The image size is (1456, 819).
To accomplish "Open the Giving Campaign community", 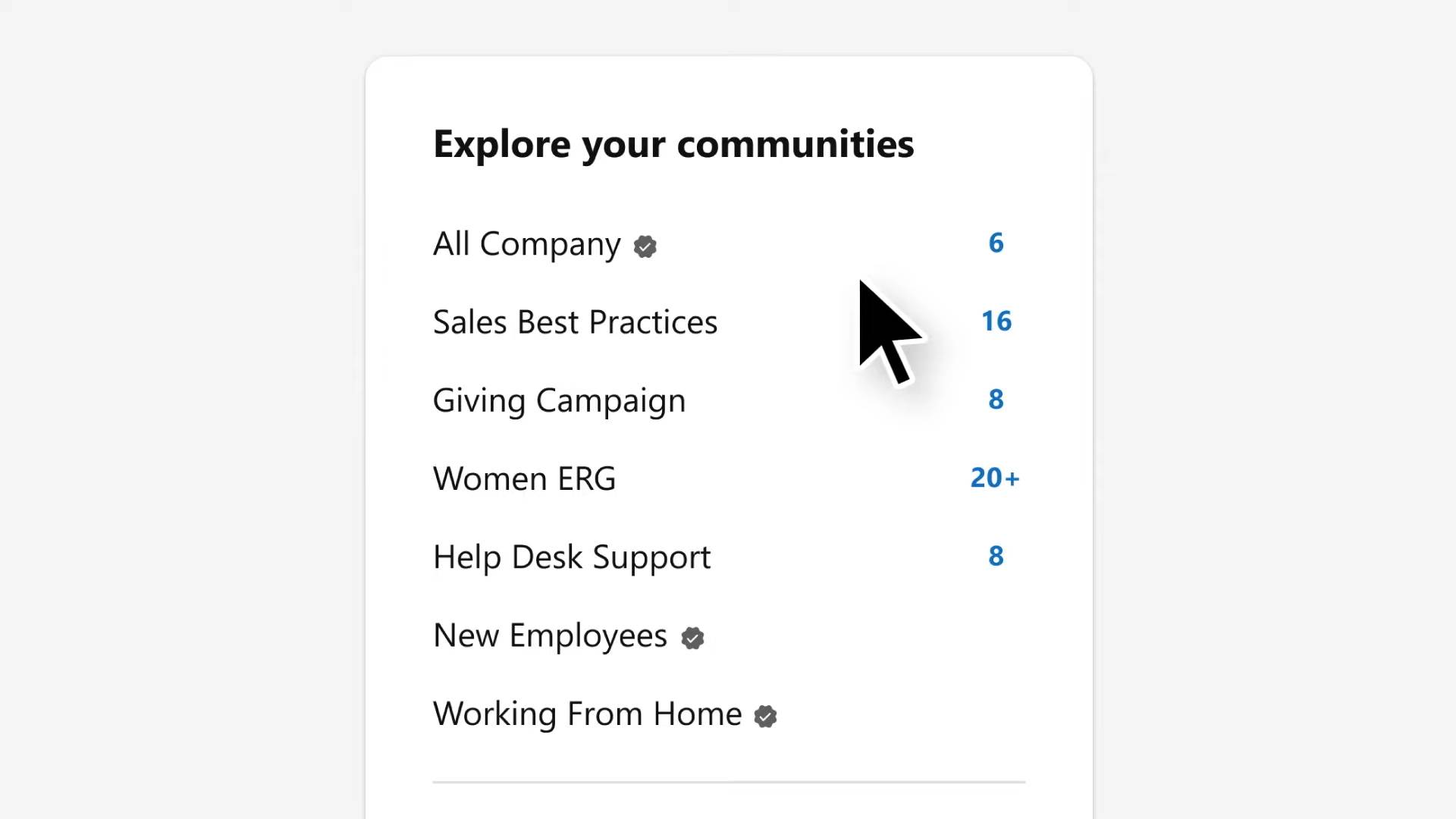I will pyautogui.click(x=559, y=400).
